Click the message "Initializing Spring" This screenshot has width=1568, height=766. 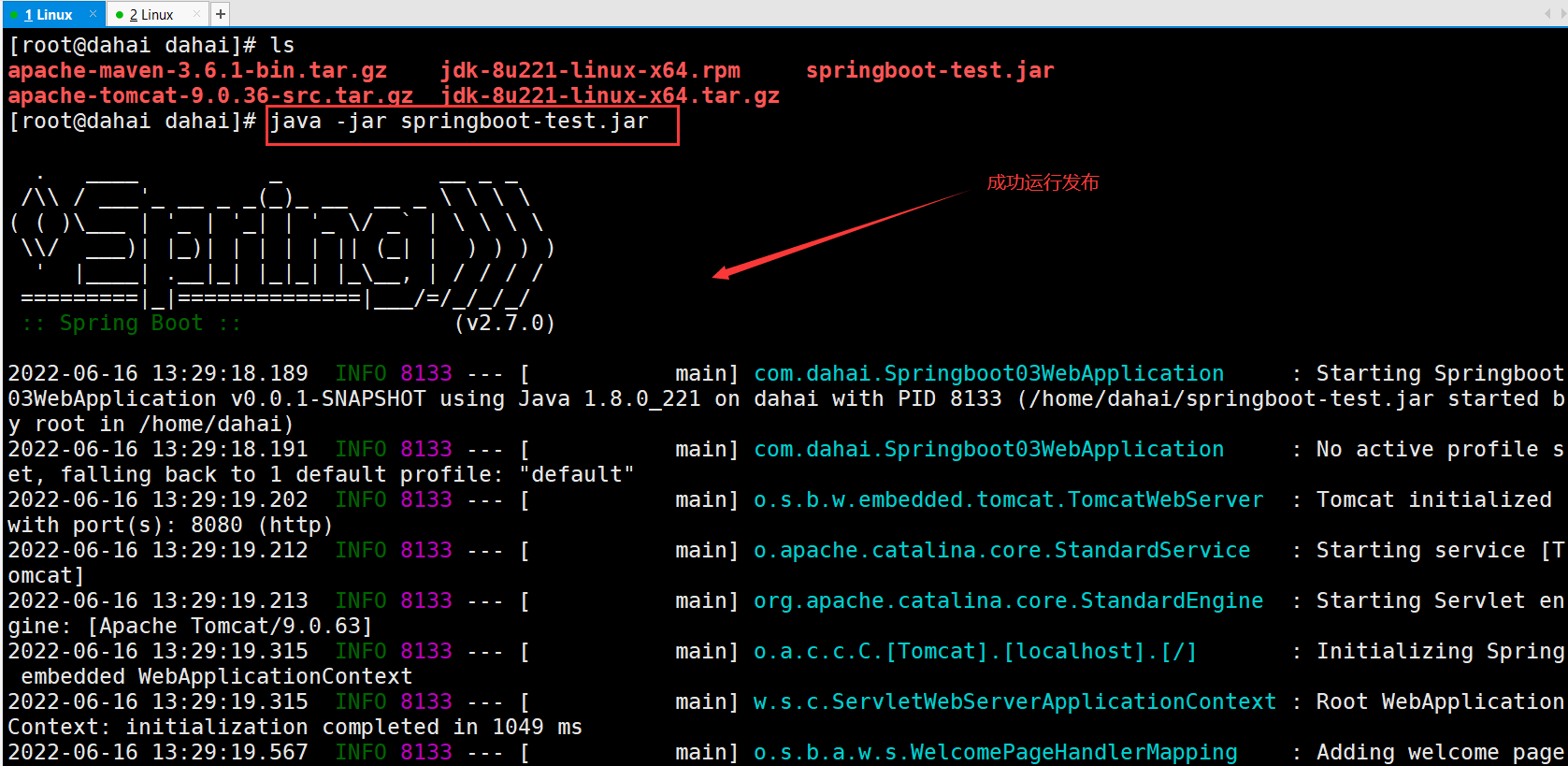click(1441, 652)
